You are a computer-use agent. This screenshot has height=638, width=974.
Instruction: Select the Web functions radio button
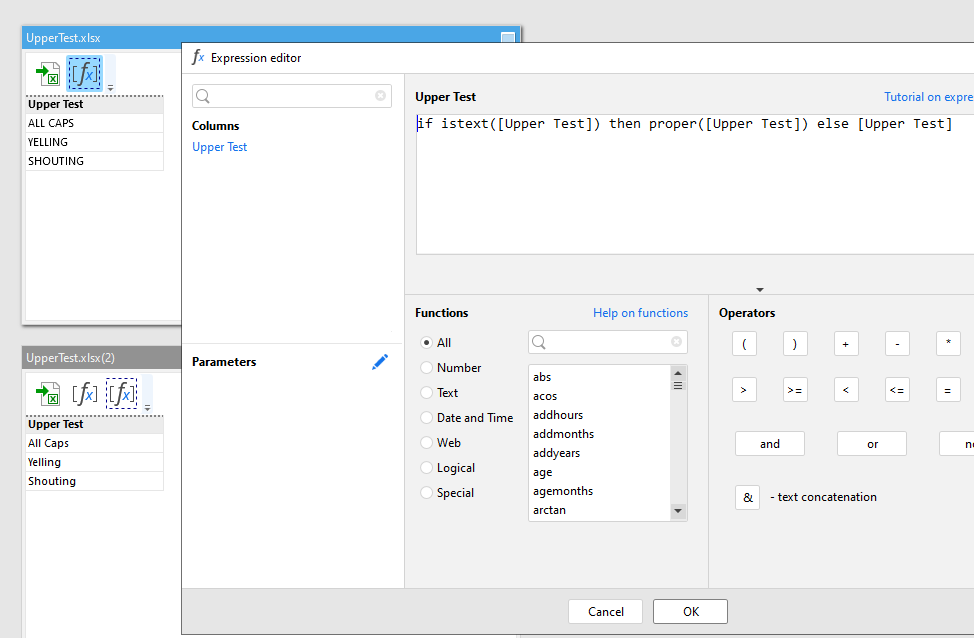(x=426, y=442)
